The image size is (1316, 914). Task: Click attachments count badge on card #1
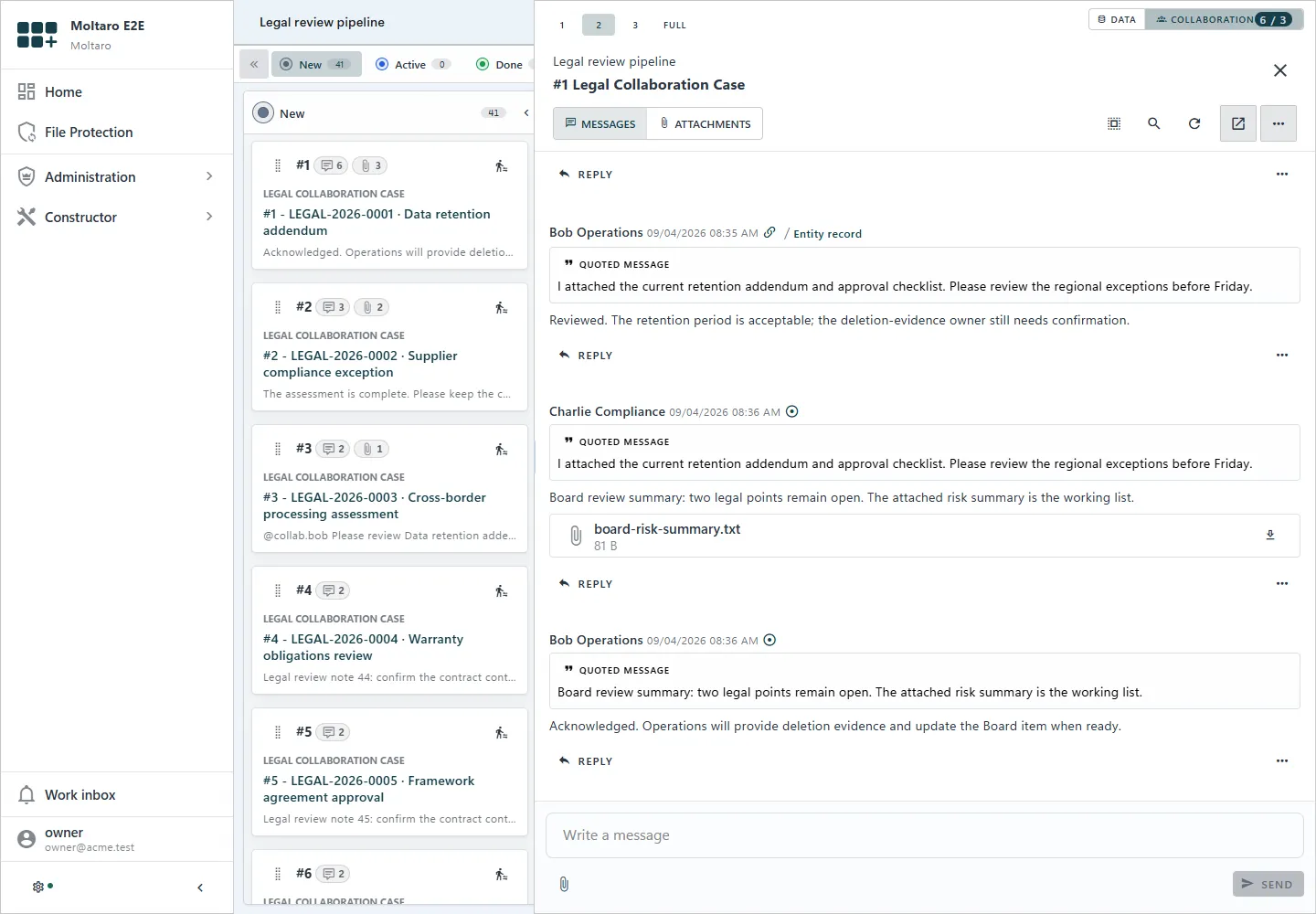[370, 165]
